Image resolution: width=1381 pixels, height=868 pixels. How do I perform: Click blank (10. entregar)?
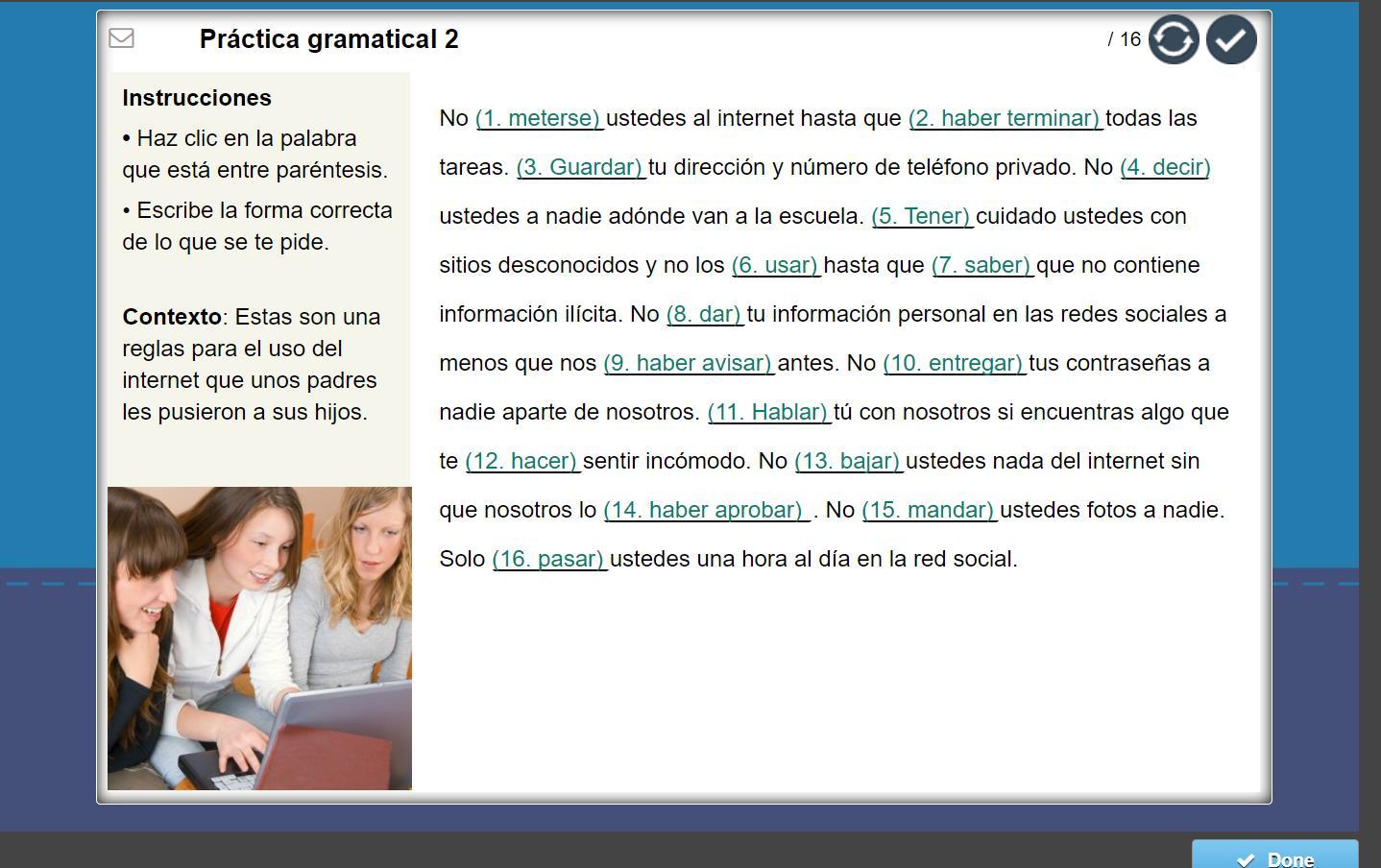pos(954,363)
